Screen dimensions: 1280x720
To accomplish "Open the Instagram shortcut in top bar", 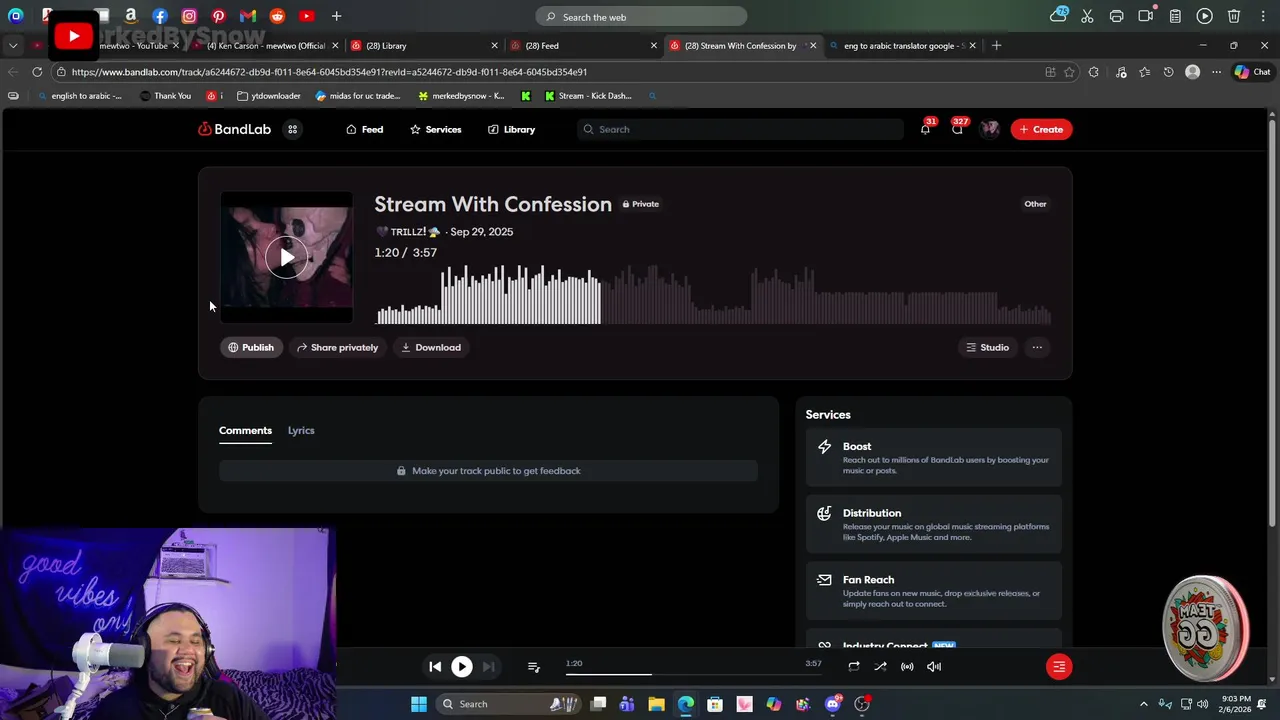I will [189, 16].
